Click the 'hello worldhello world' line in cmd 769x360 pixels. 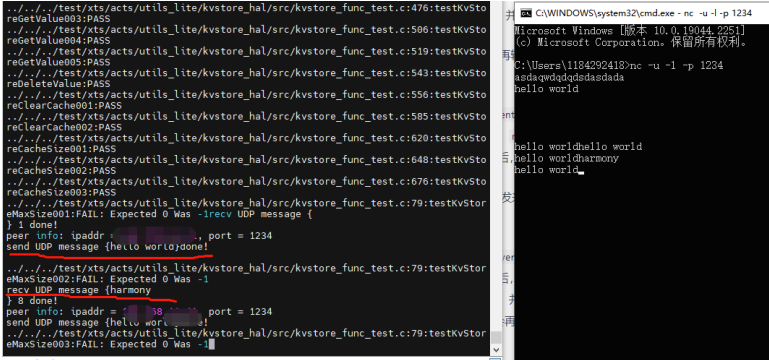(x=578, y=147)
